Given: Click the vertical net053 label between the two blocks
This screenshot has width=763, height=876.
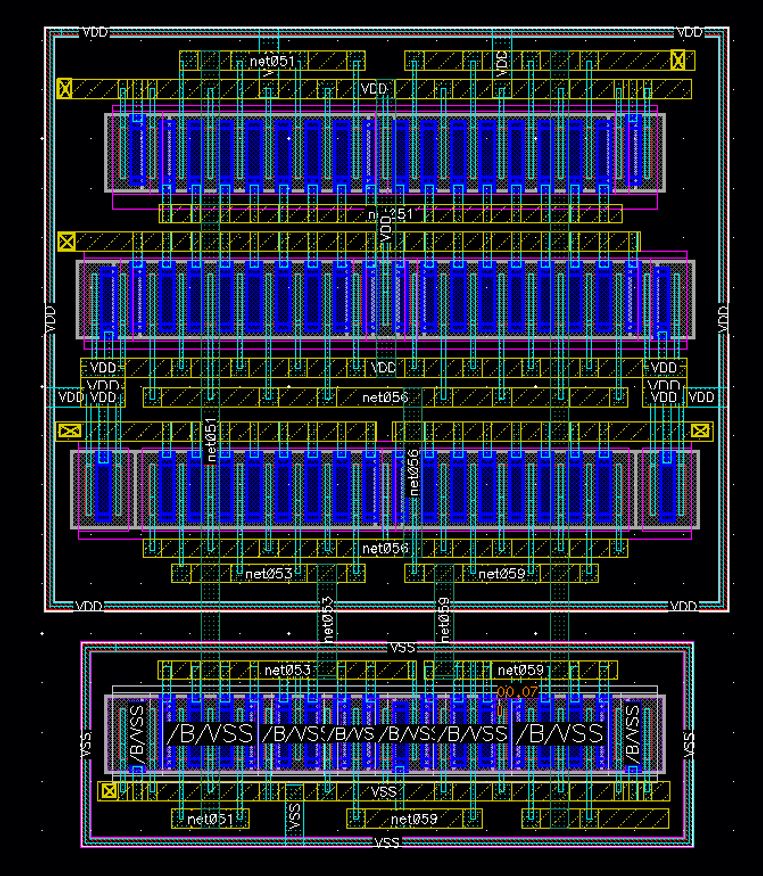Looking at the screenshot, I should (327, 619).
